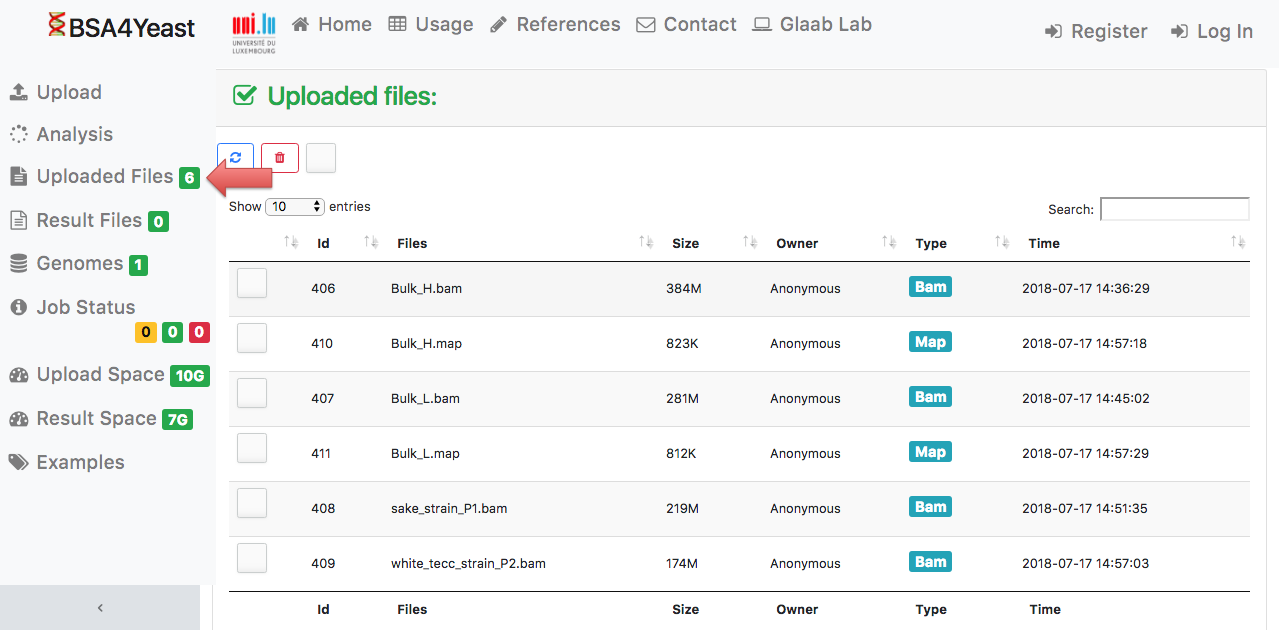Open the Show entries count dropdown
Screen dimensions: 1279x630
pyautogui.click(x=295, y=207)
